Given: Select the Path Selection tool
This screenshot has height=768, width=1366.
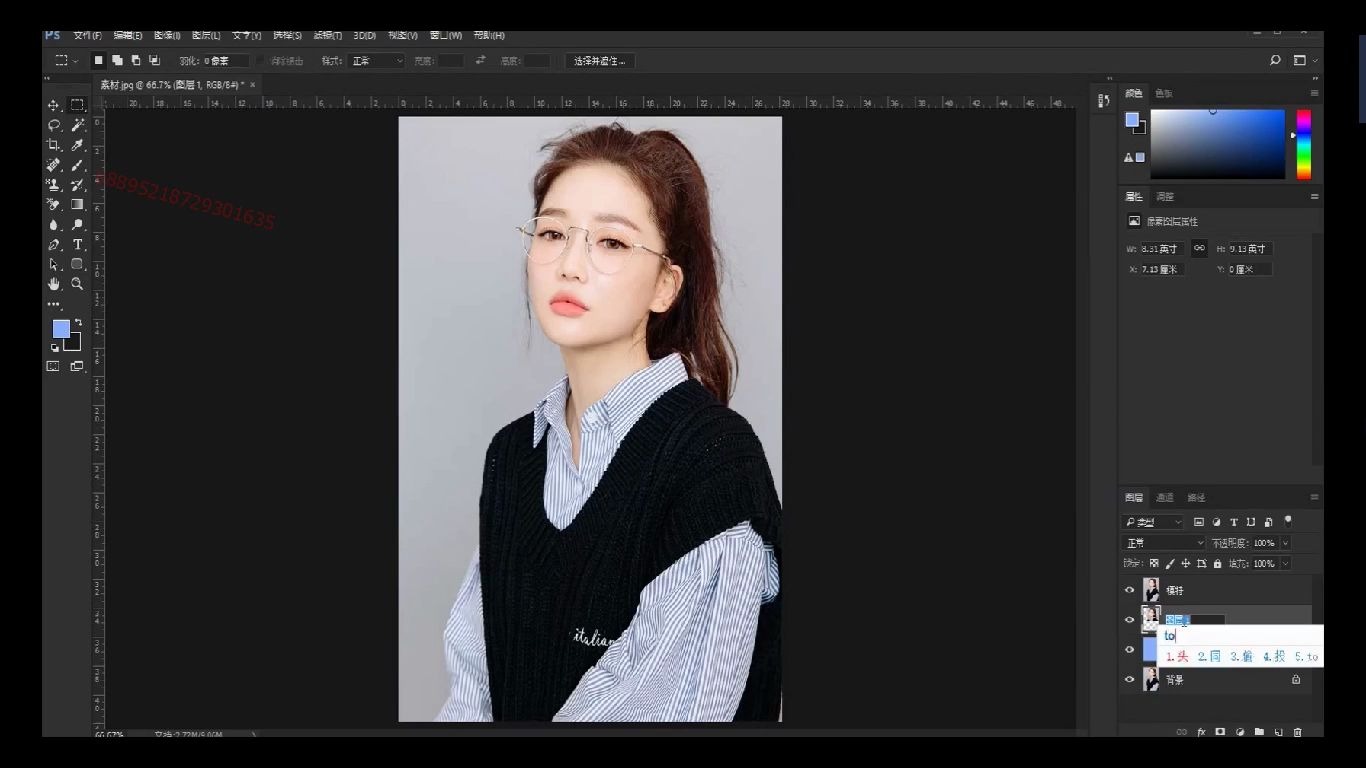Looking at the screenshot, I should tap(53, 264).
